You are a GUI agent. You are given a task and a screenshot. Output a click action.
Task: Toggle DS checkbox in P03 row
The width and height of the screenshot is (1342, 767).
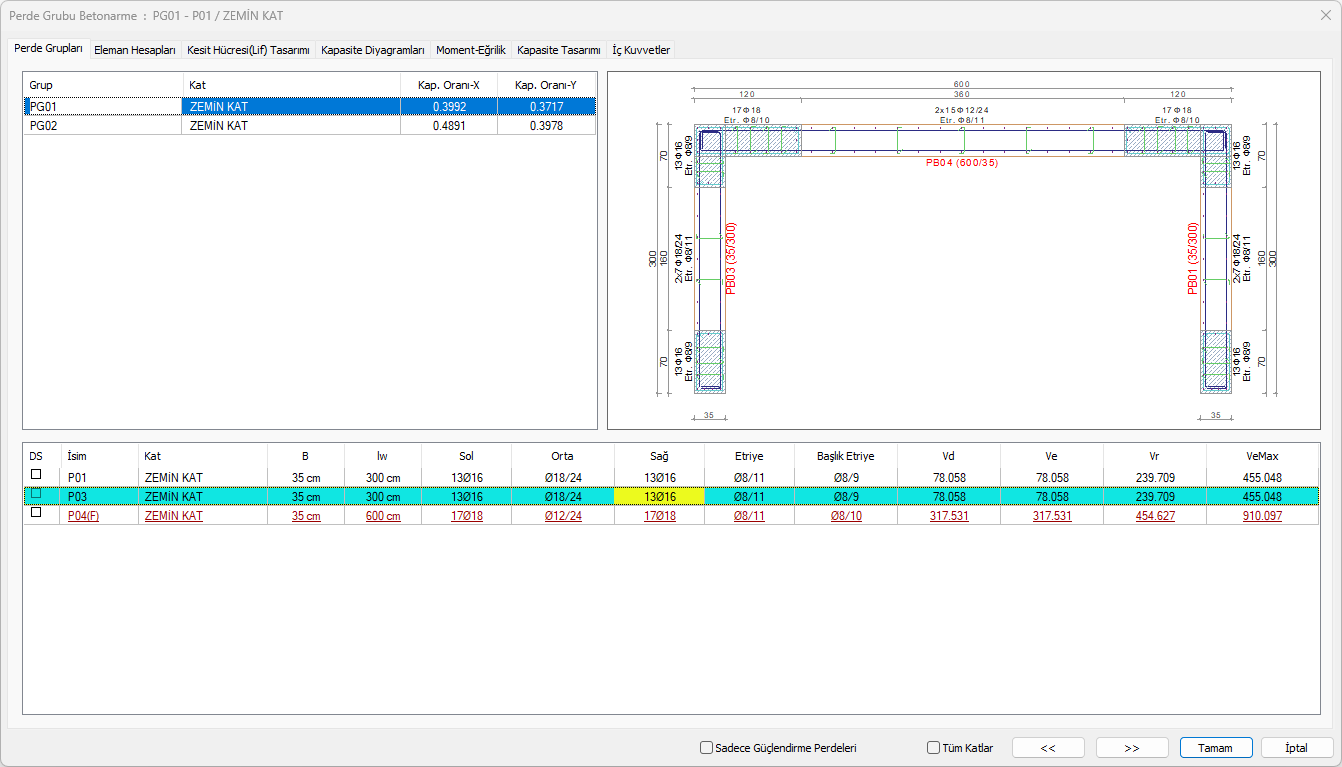click(x=36, y=494)
